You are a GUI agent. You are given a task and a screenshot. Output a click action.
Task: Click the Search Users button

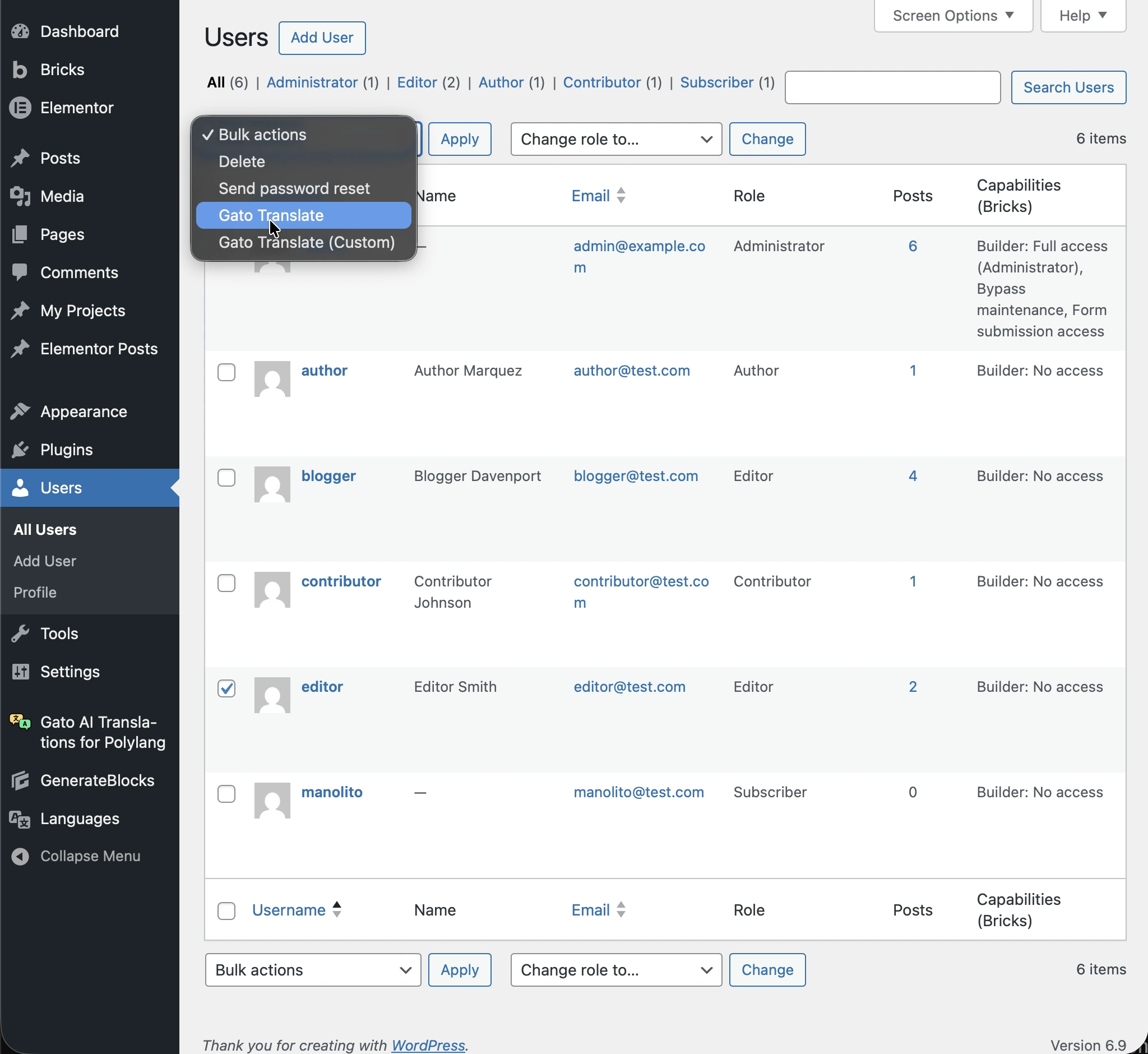coord(1068,87)
